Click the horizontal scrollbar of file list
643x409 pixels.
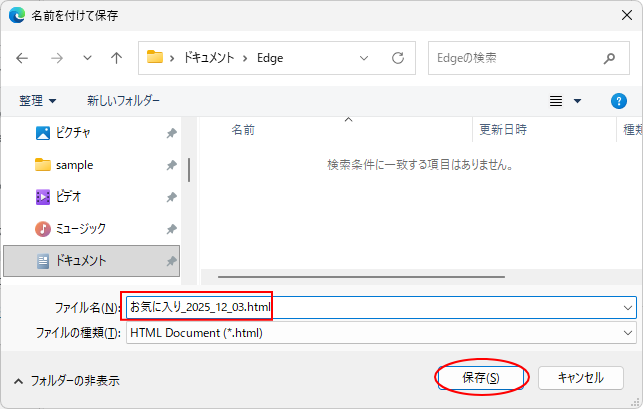pyautogui.click(x=361, y=277)
